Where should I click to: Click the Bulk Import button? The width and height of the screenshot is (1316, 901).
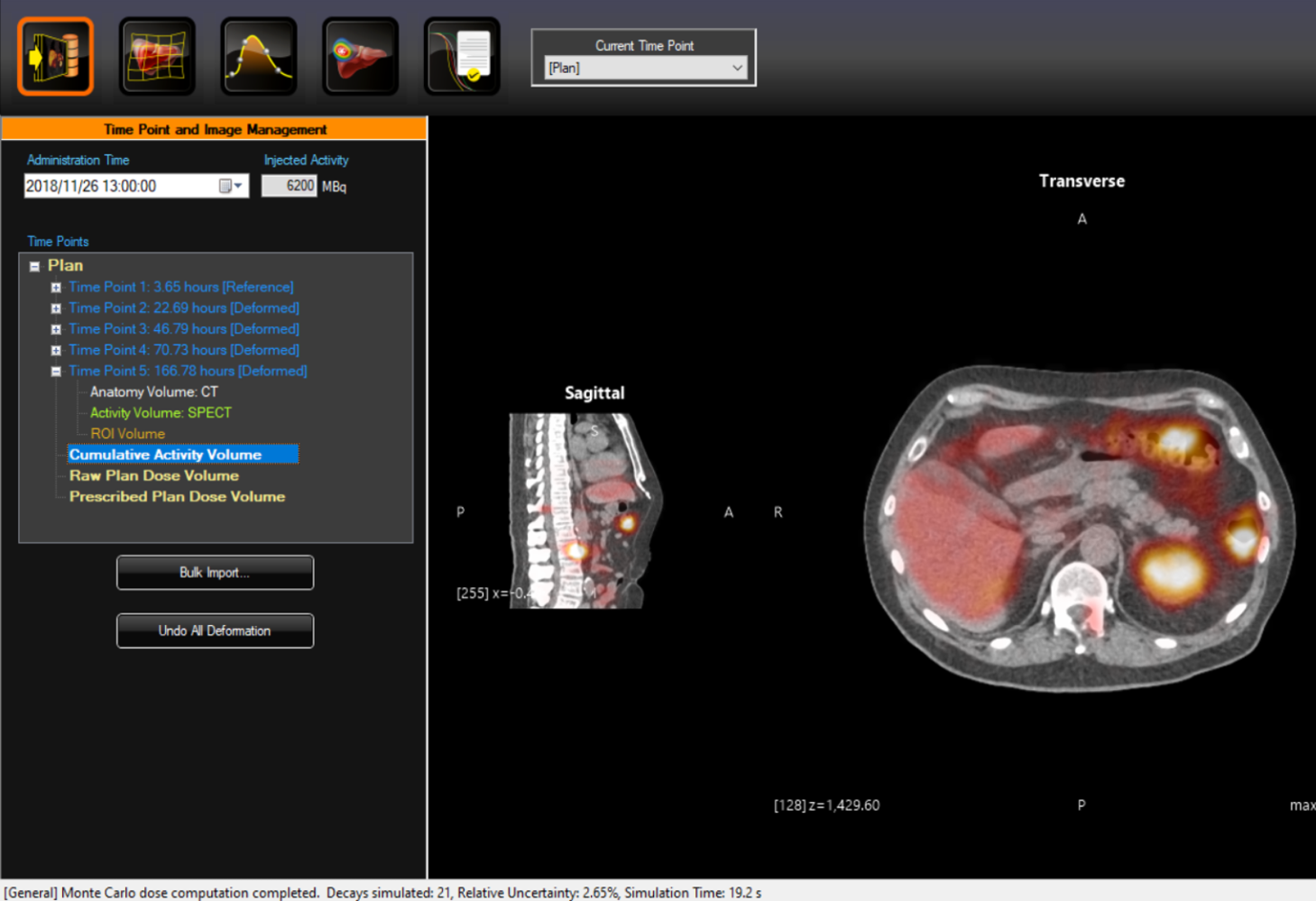215,572
